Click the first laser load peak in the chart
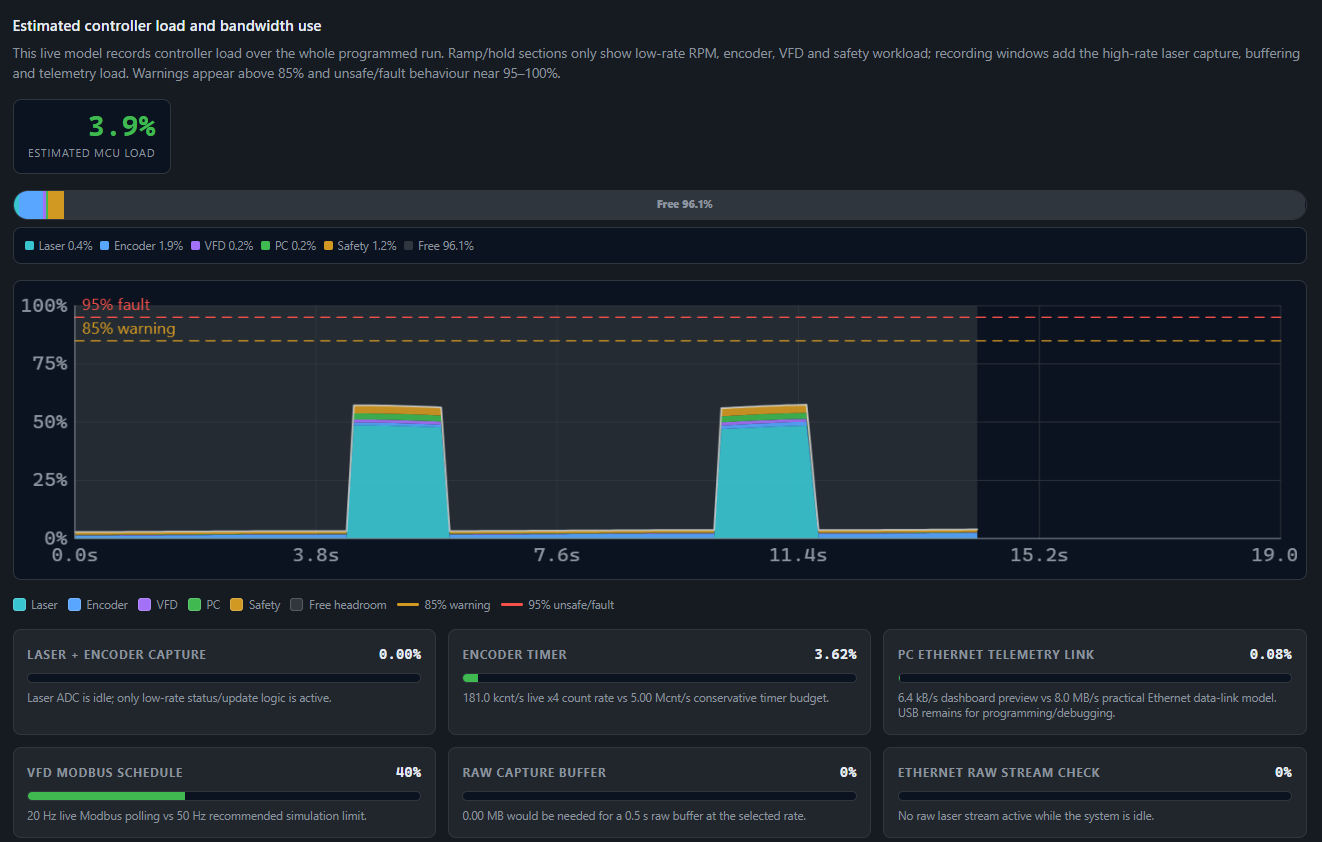Image resolution: width=1322 pixels, height=842 pixels. tap(397, 472)
